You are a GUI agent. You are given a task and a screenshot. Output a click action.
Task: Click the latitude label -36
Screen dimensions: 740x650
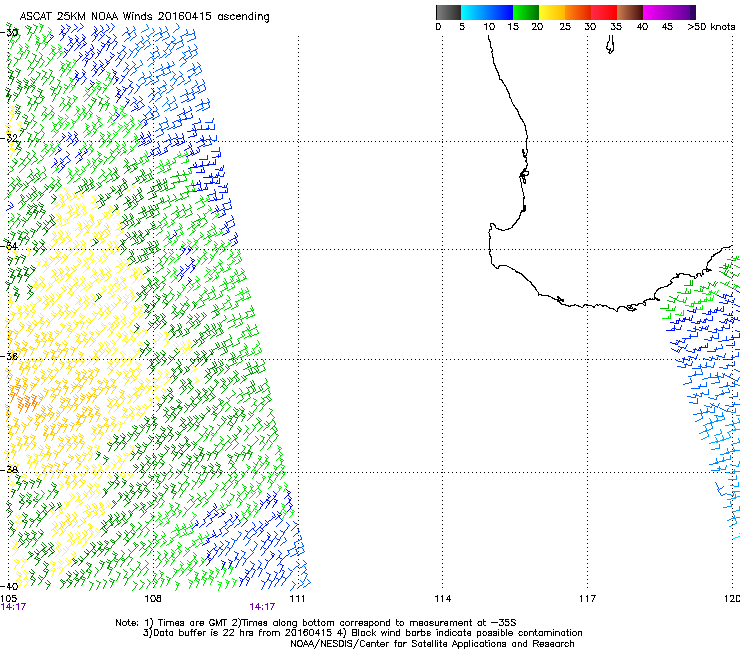tap(9, 356)
